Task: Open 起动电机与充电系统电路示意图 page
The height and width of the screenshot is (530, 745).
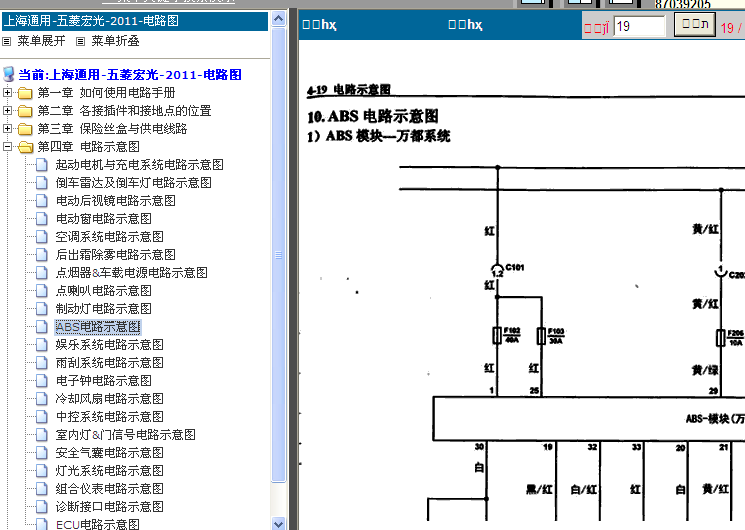Action: [139, 165]
